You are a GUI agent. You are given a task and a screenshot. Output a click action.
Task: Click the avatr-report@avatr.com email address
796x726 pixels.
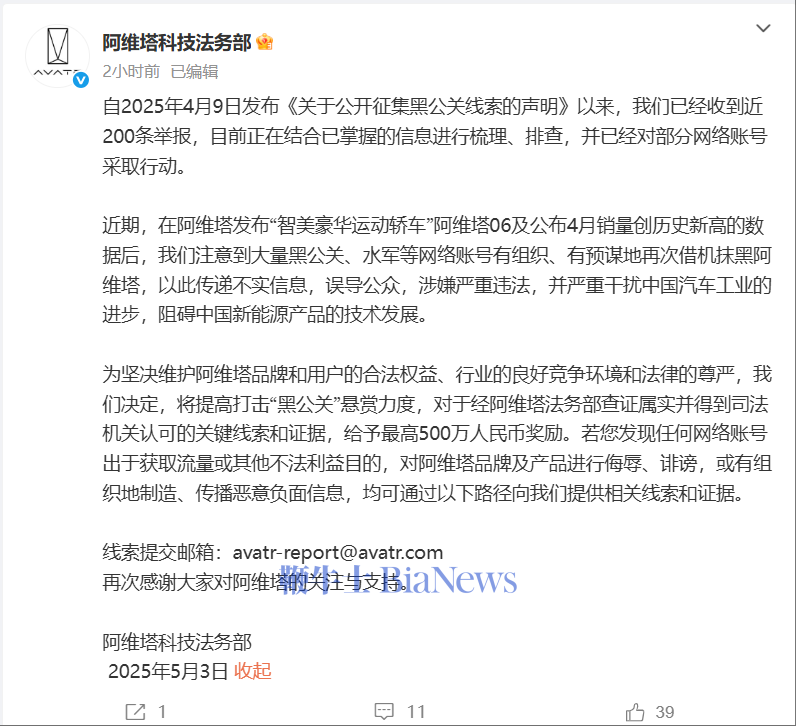pos(338,552)
